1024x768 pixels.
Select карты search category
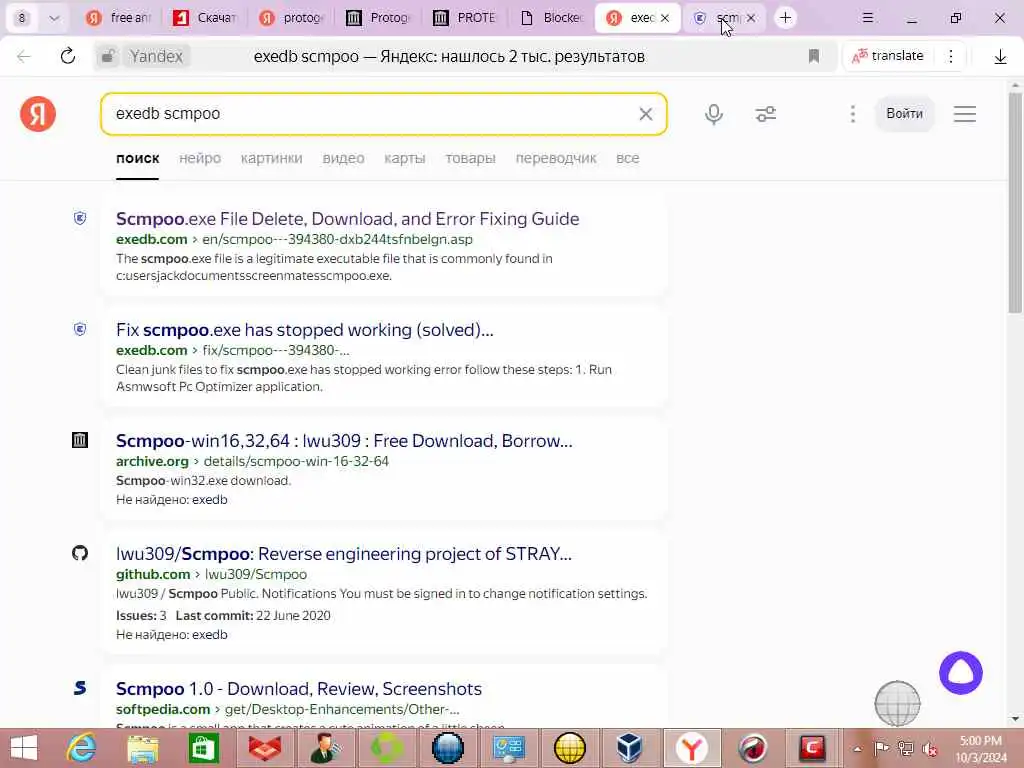click(x=404, y=158)
